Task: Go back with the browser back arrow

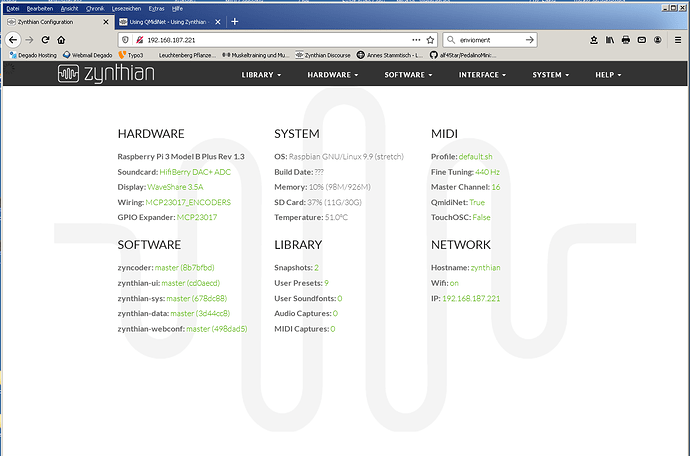Action: (13, 40)
